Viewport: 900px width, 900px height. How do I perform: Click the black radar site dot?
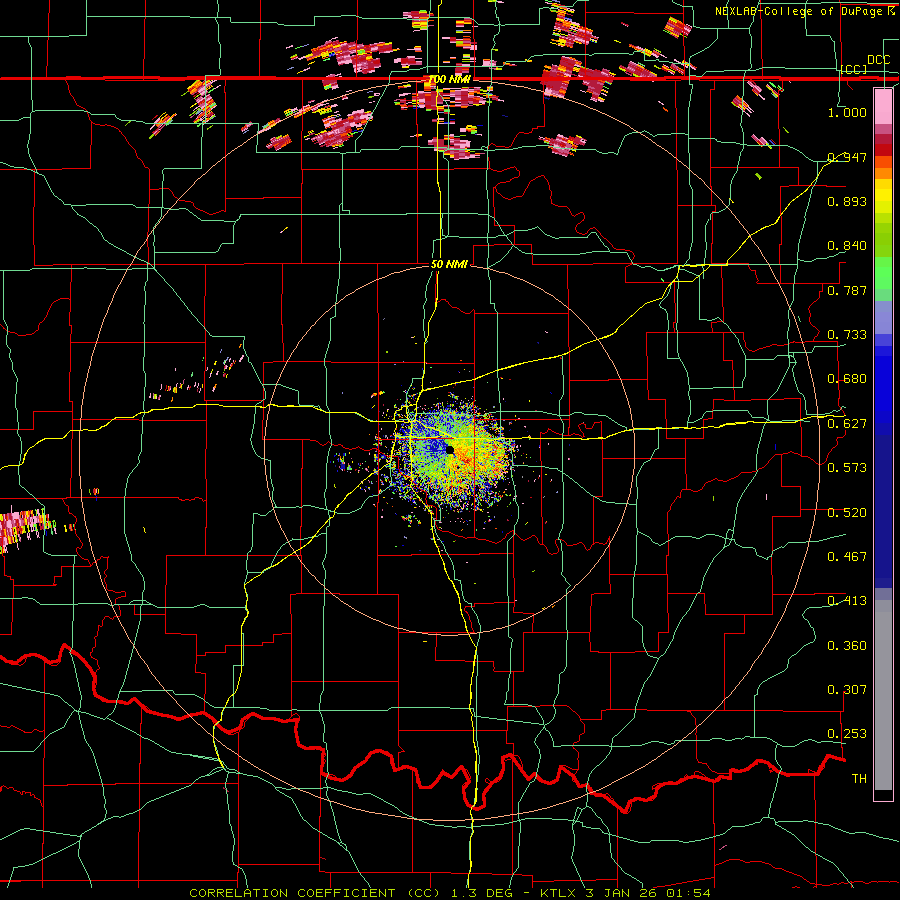pyautogui.click(x=450, y=449)
